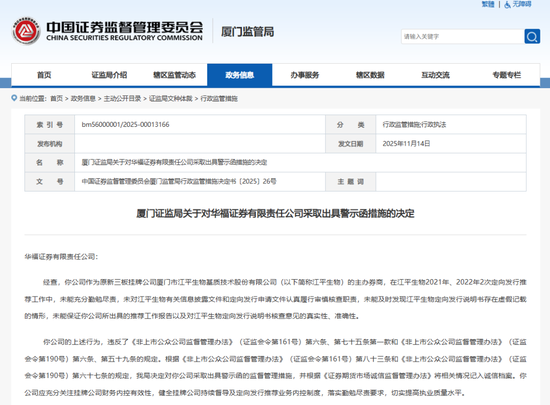
Task: Switch to traditional Chinese via 繁體 link
Action: (x=488, y=4)
